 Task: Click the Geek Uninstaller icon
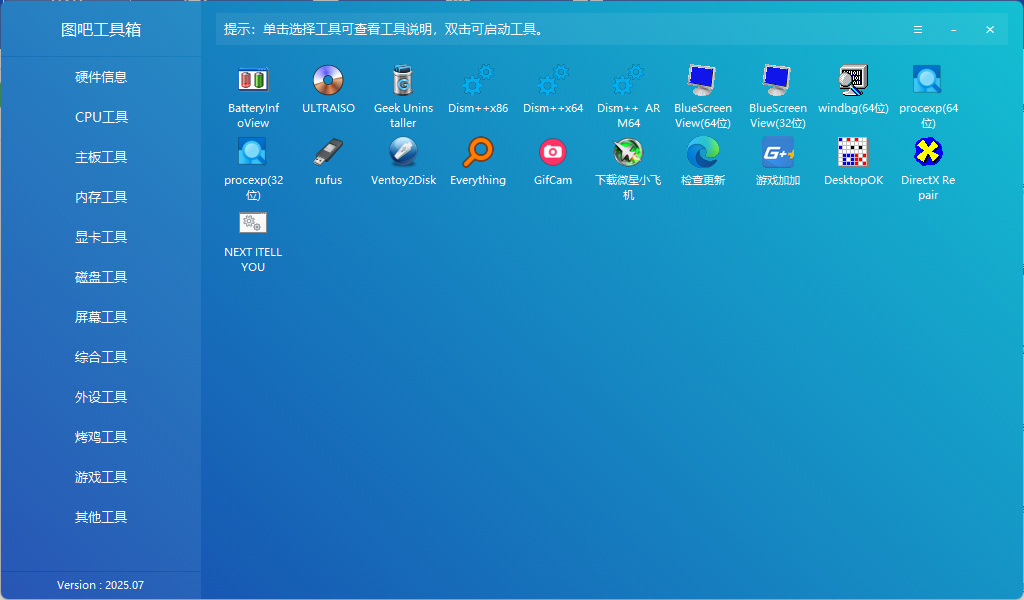click(403, 80)
